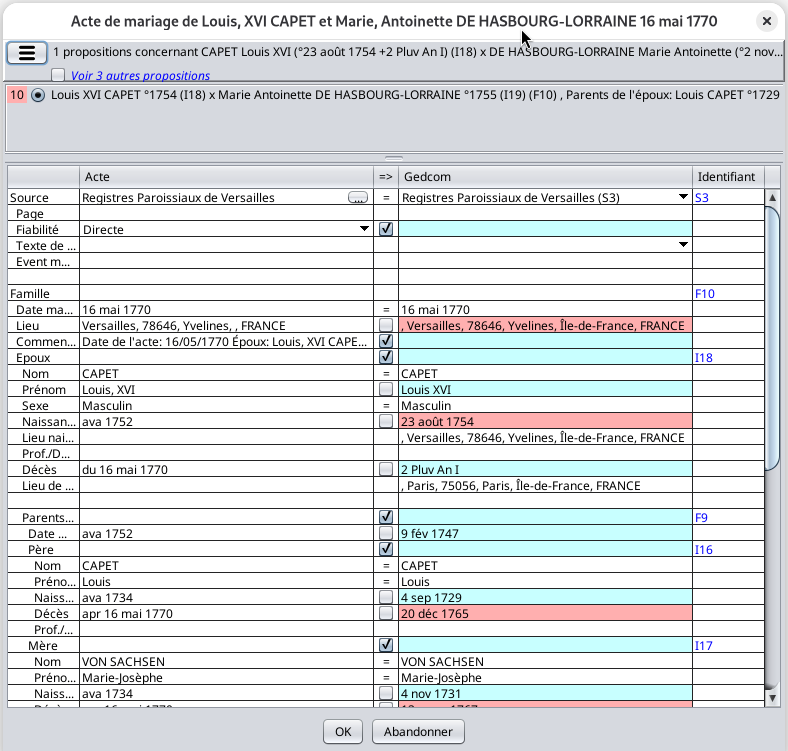Open the hamburger menu button
Viewport: 788px width, 751px height.
click(x=27, y=53)
